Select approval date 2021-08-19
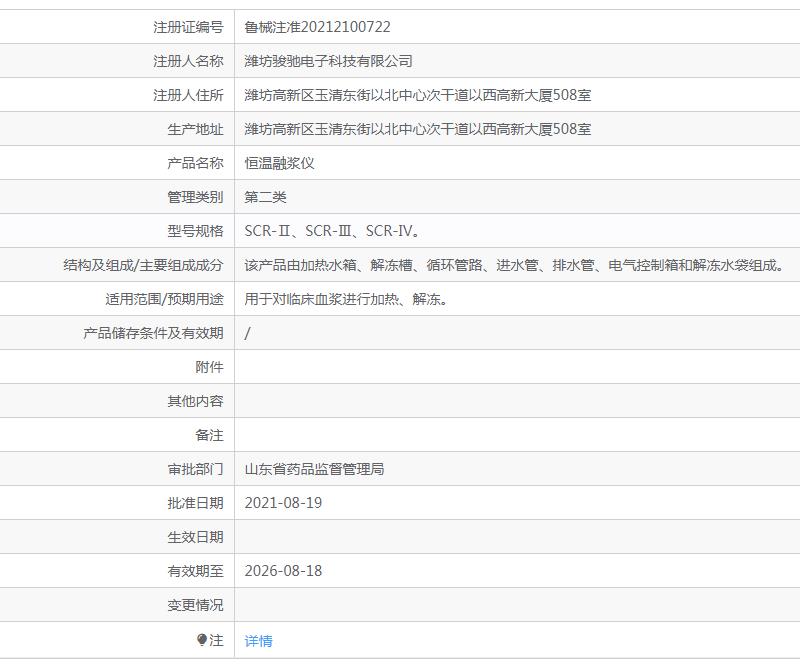This screenshot has width=800, height=664. pos(283,503)
